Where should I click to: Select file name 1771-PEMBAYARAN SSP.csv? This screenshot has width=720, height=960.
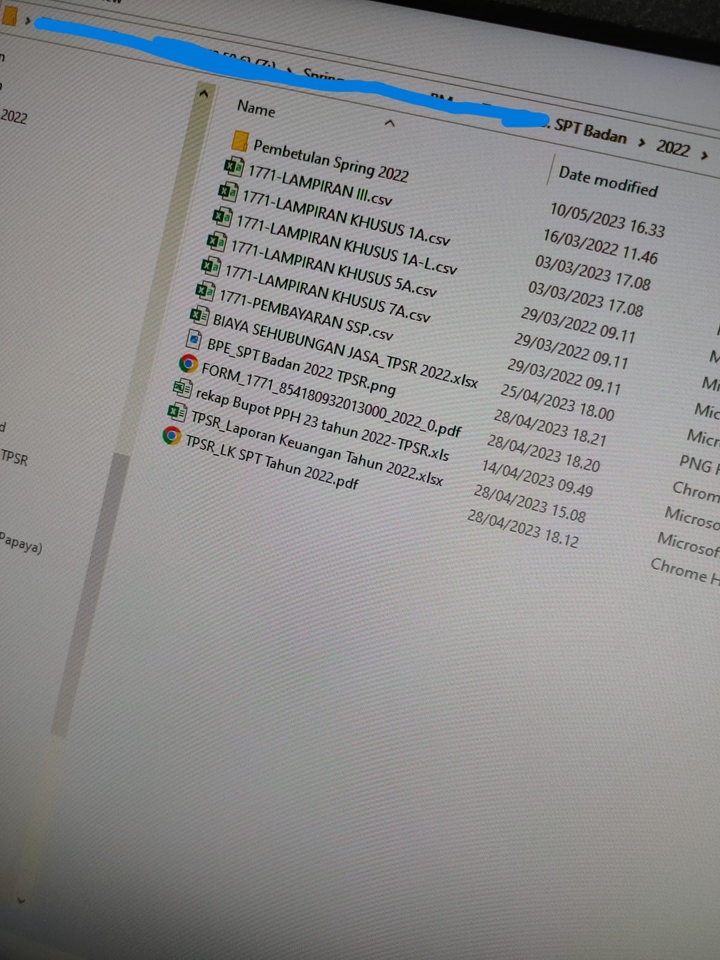[306, 314]
